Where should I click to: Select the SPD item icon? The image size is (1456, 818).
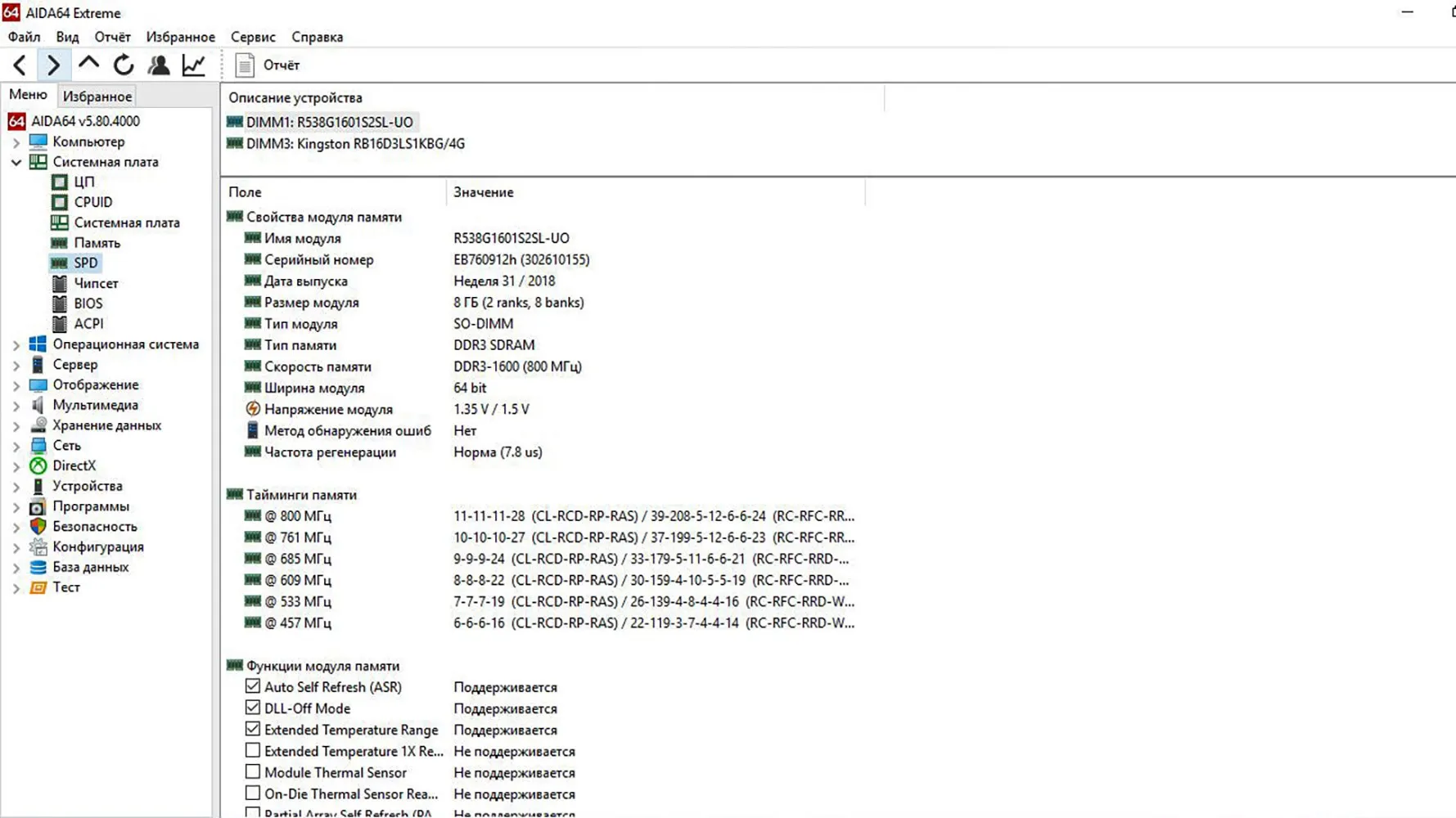coord(60,263)
